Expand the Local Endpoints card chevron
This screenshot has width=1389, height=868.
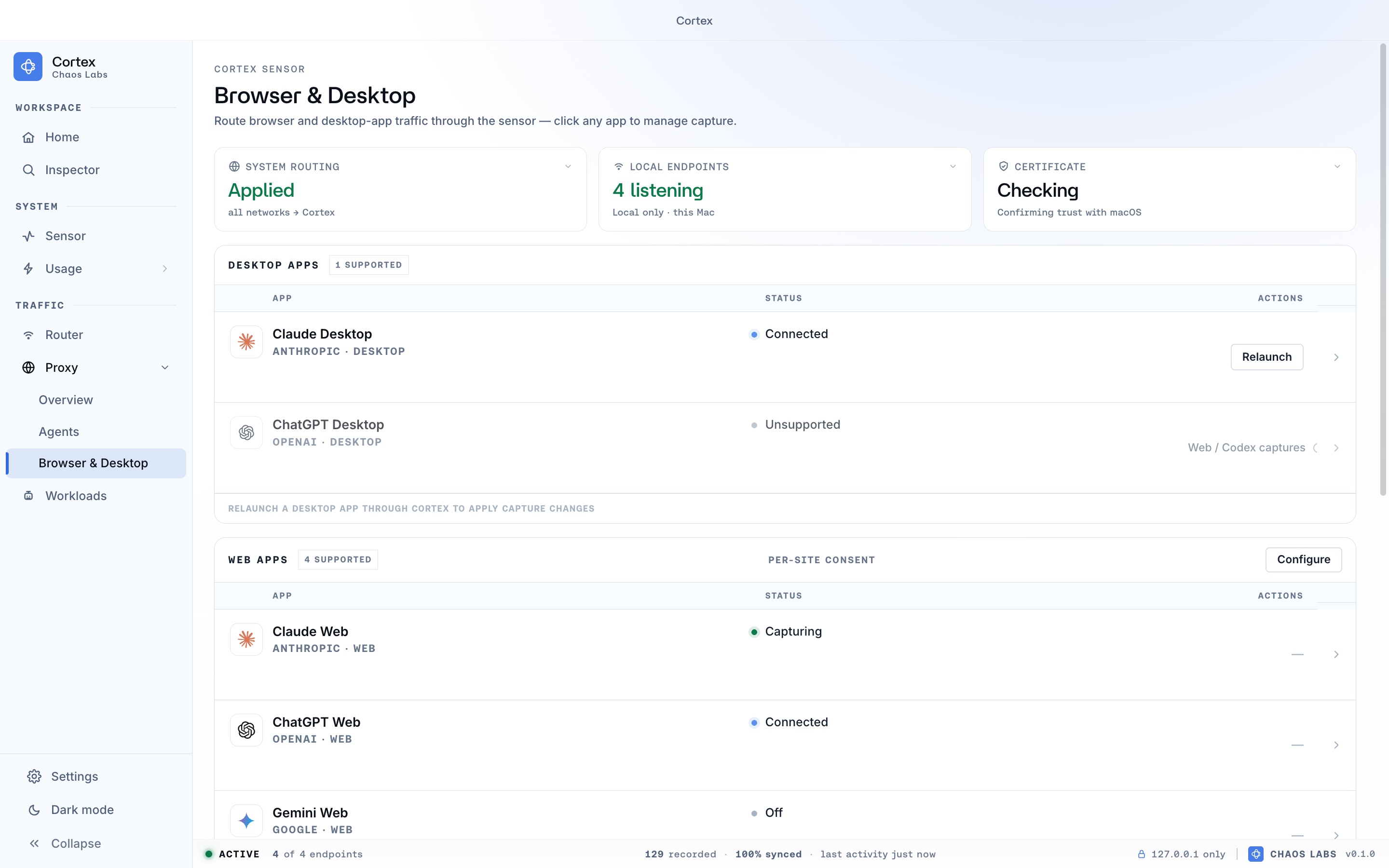coord(953,166)
